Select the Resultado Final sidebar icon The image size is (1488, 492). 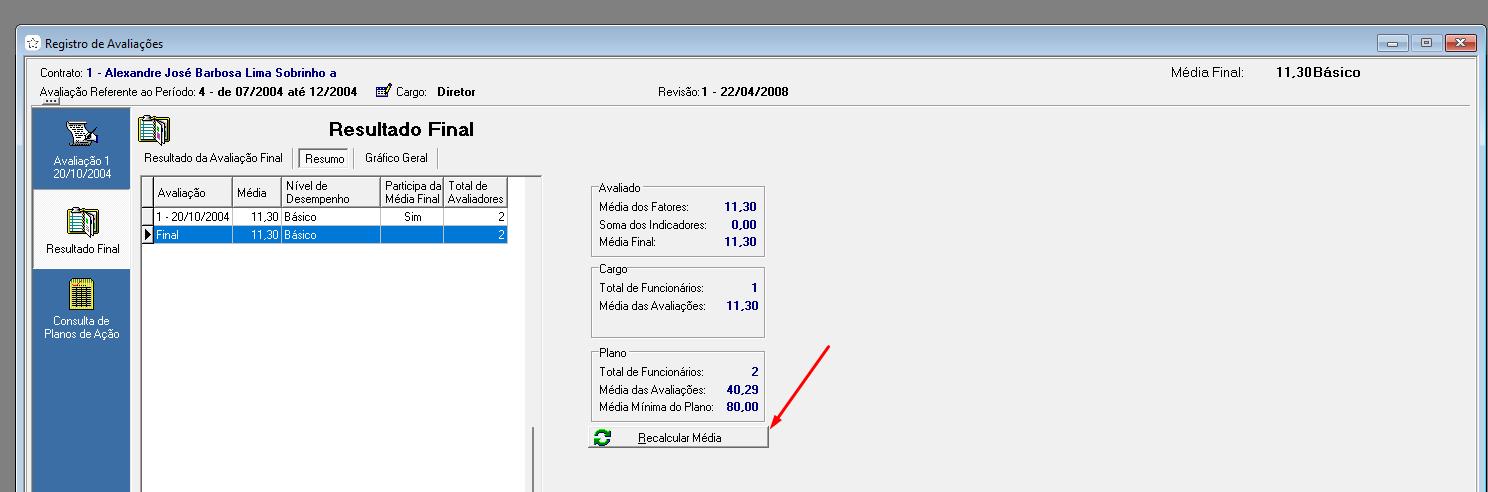(x=81, y=222)
